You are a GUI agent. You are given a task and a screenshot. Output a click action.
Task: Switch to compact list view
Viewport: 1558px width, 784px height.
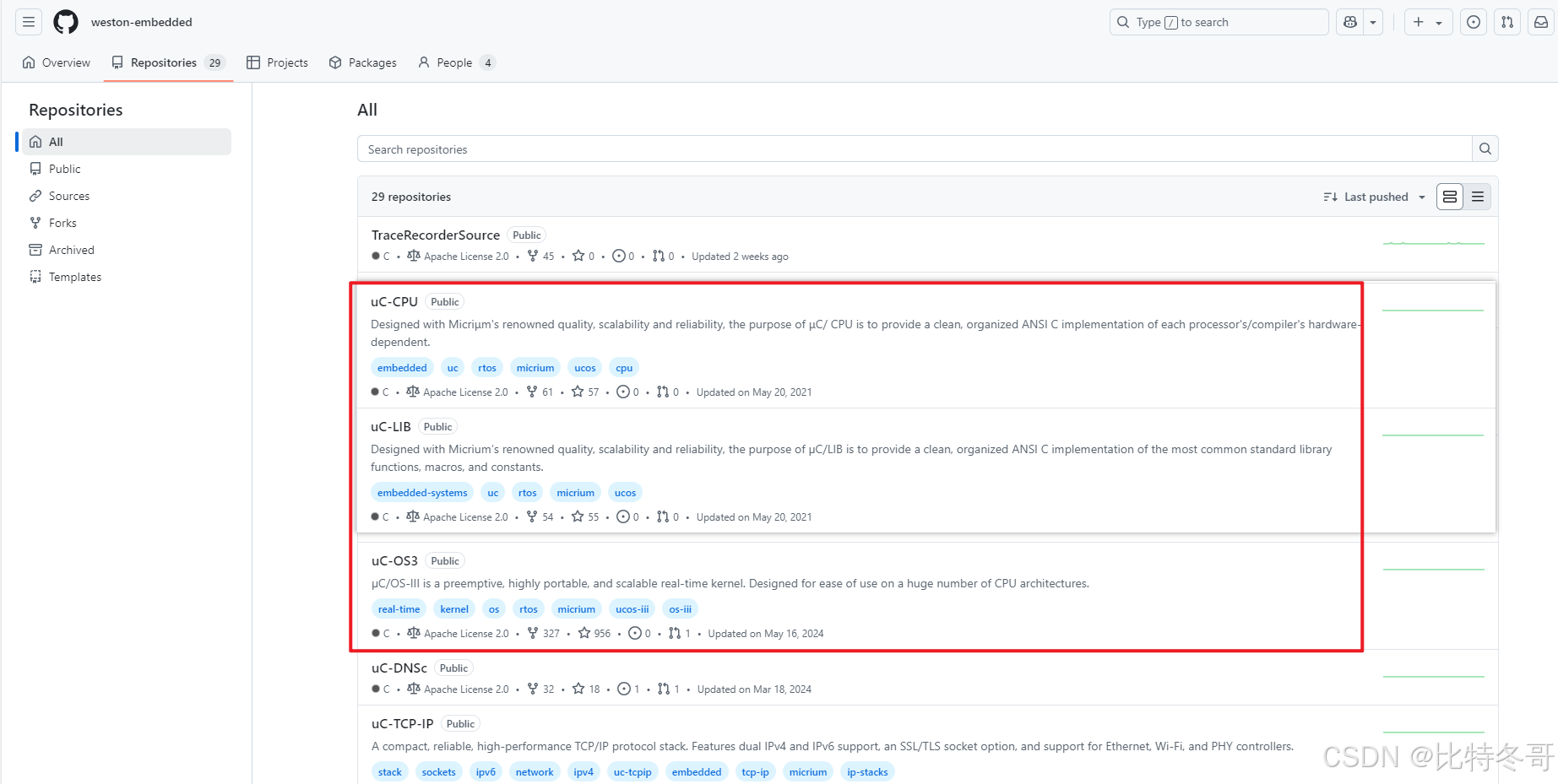1477,197
